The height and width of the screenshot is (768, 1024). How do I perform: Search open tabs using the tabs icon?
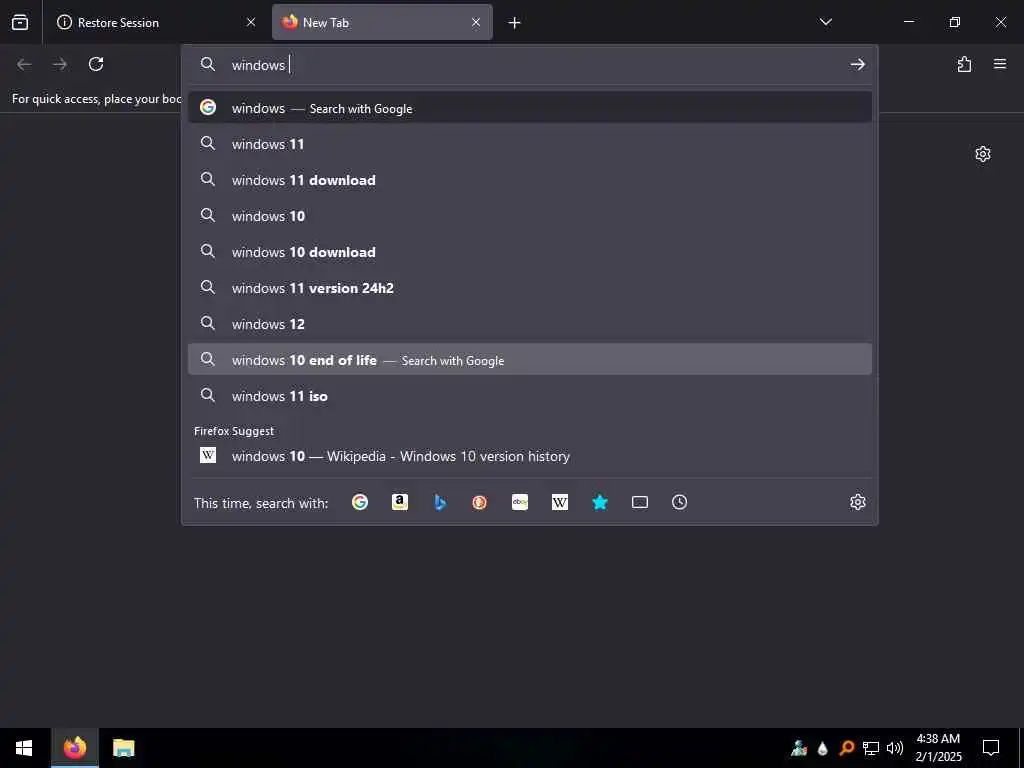point(640,502)
